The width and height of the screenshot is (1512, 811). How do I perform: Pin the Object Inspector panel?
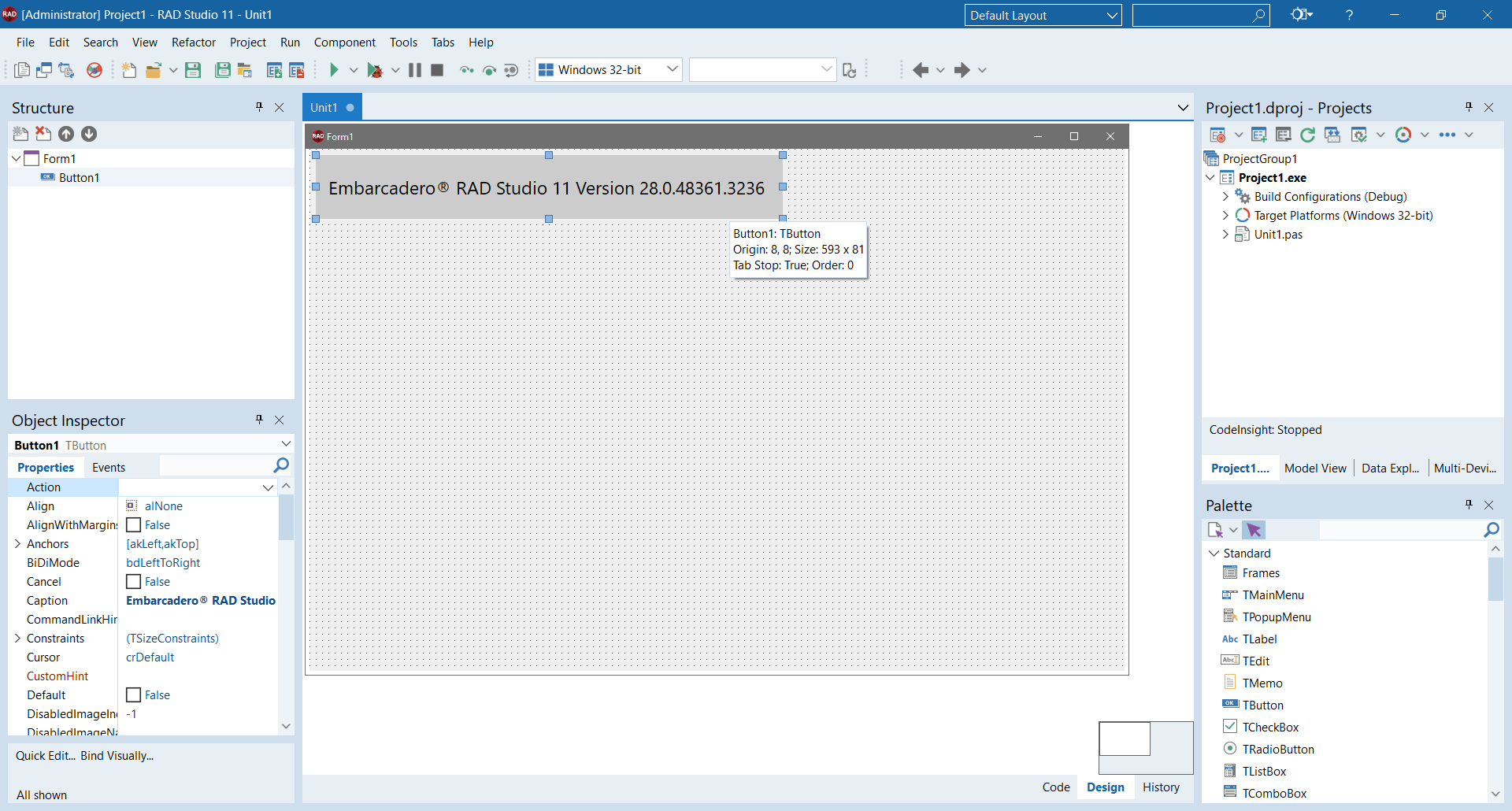point(259,420)
